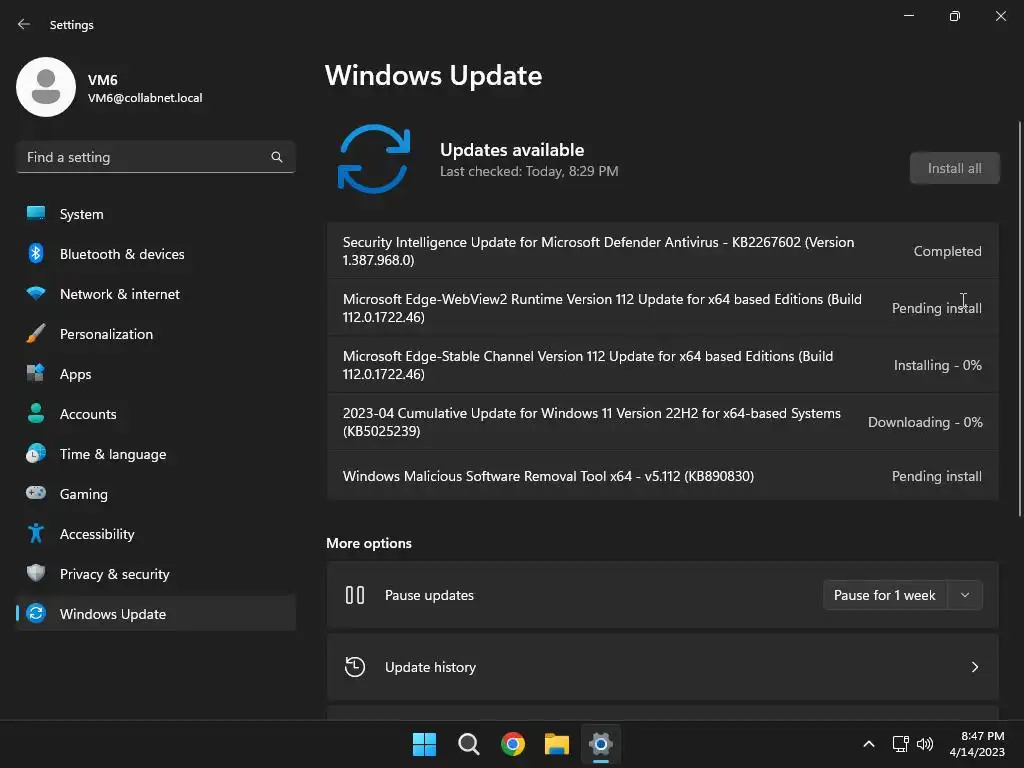
Task: Open Accessibility settings label
Action: tap(97, 534)
